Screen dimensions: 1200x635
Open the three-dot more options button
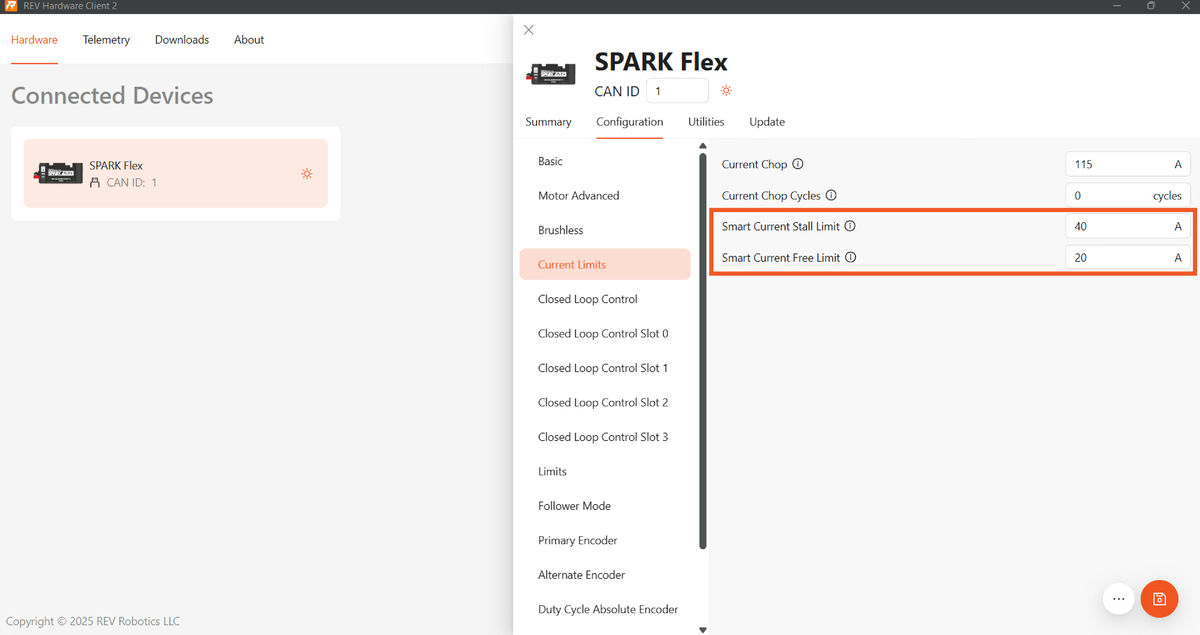1119,599
